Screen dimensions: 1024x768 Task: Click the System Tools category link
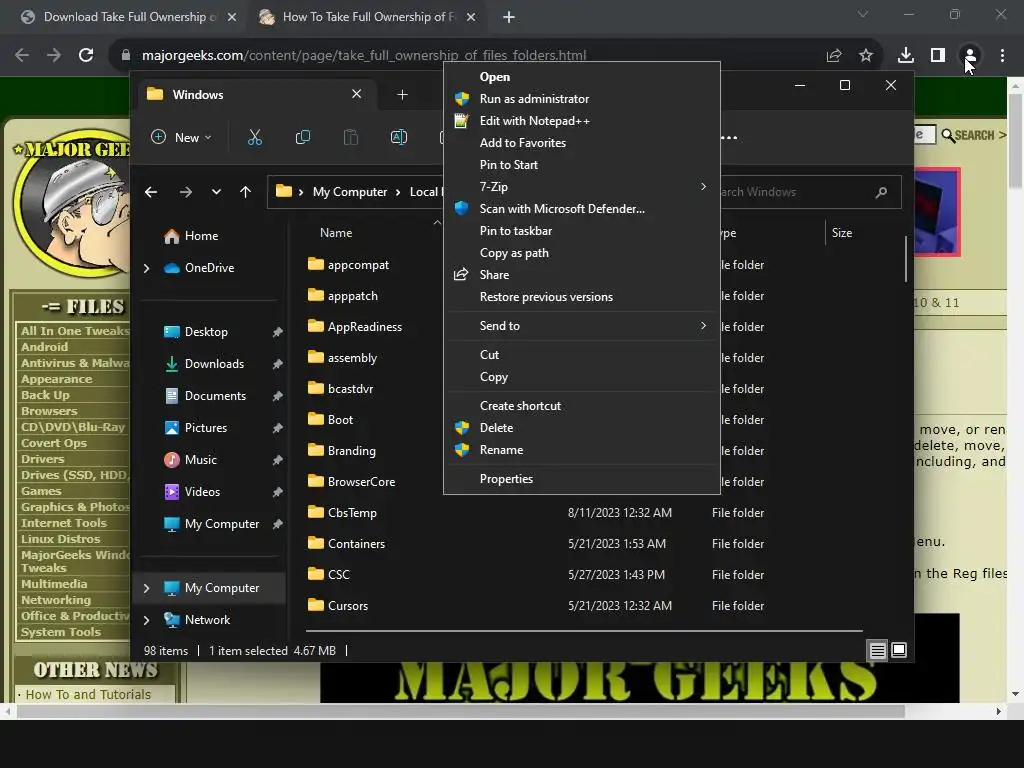click(61, 632)
